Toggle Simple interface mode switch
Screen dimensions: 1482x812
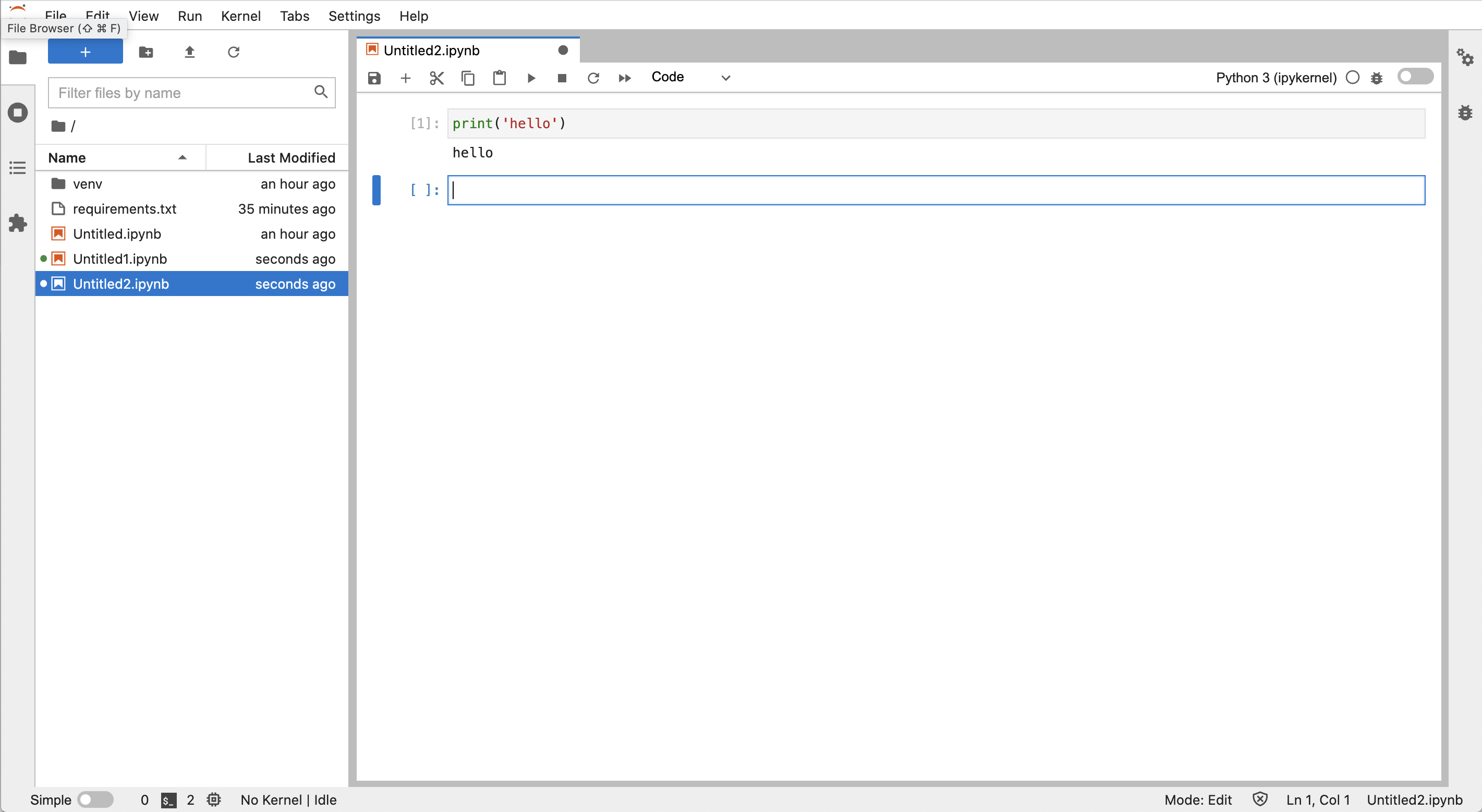95,799
